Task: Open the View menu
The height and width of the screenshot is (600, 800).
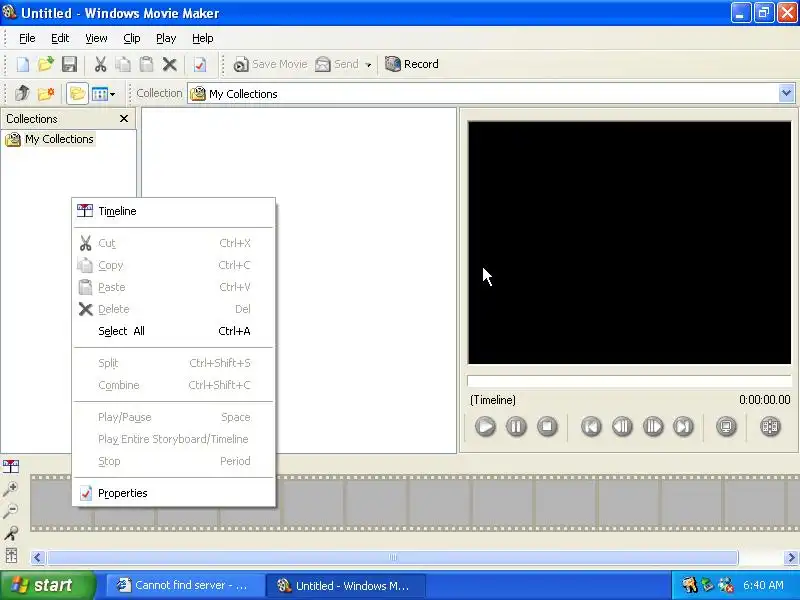Action: (96, 38)
